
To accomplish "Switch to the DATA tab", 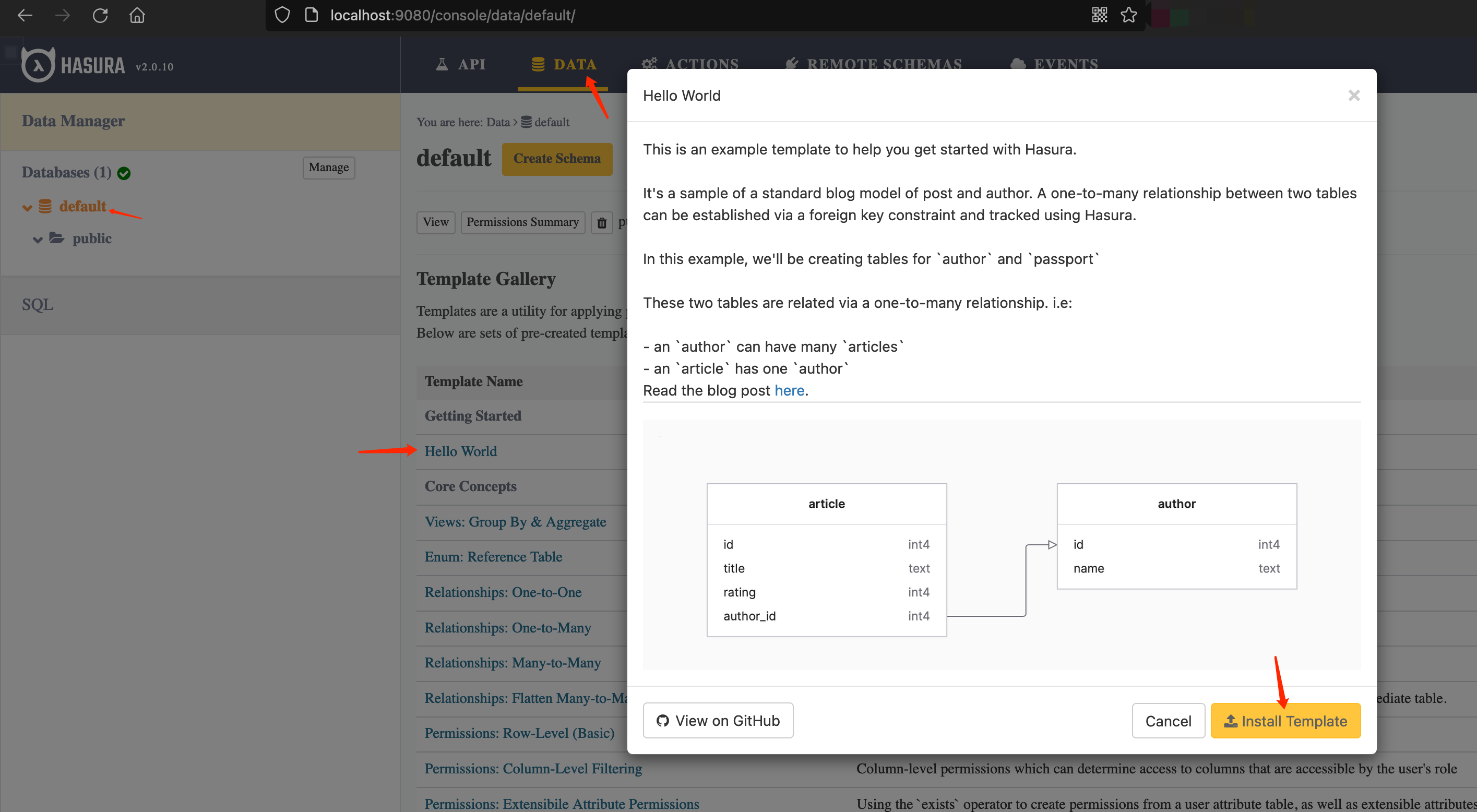I will (564, 64).
